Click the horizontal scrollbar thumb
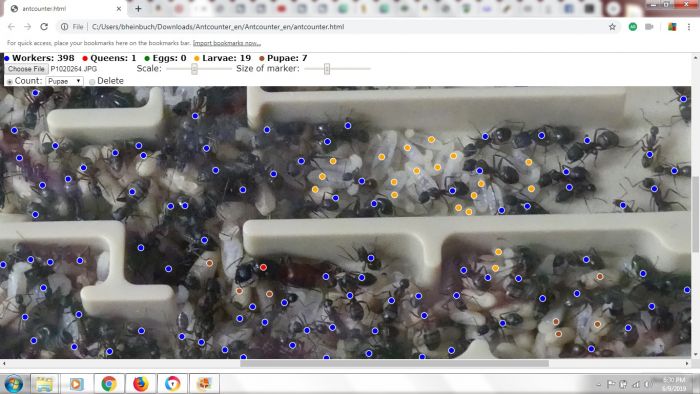The height and width of the screenshot is (394, 700). (x=394, y=363)
